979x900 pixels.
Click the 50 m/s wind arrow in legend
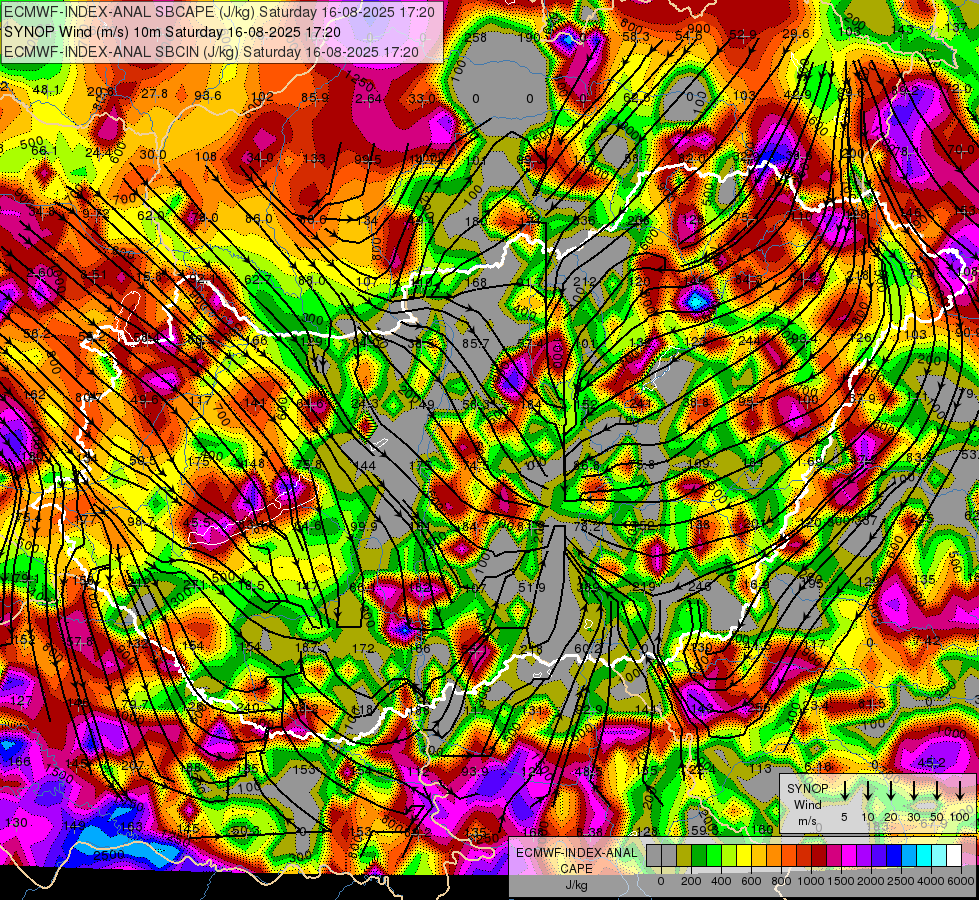[937, 790]
